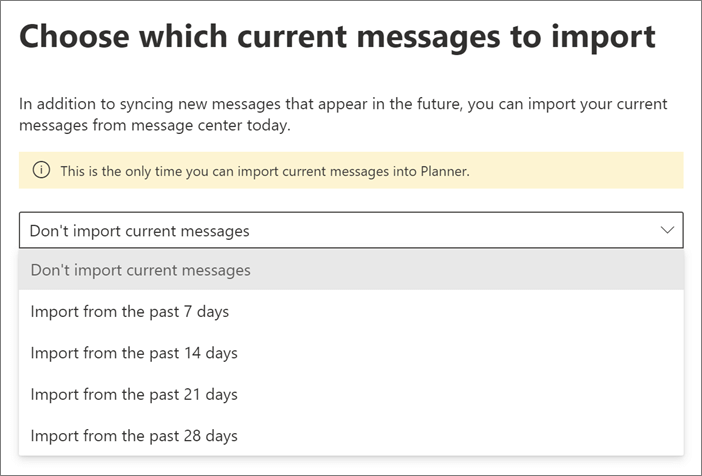This screenshot has width=702, height=476.
Task: Choose "Import from the past 7 days"
Action: tap(130, 312)
